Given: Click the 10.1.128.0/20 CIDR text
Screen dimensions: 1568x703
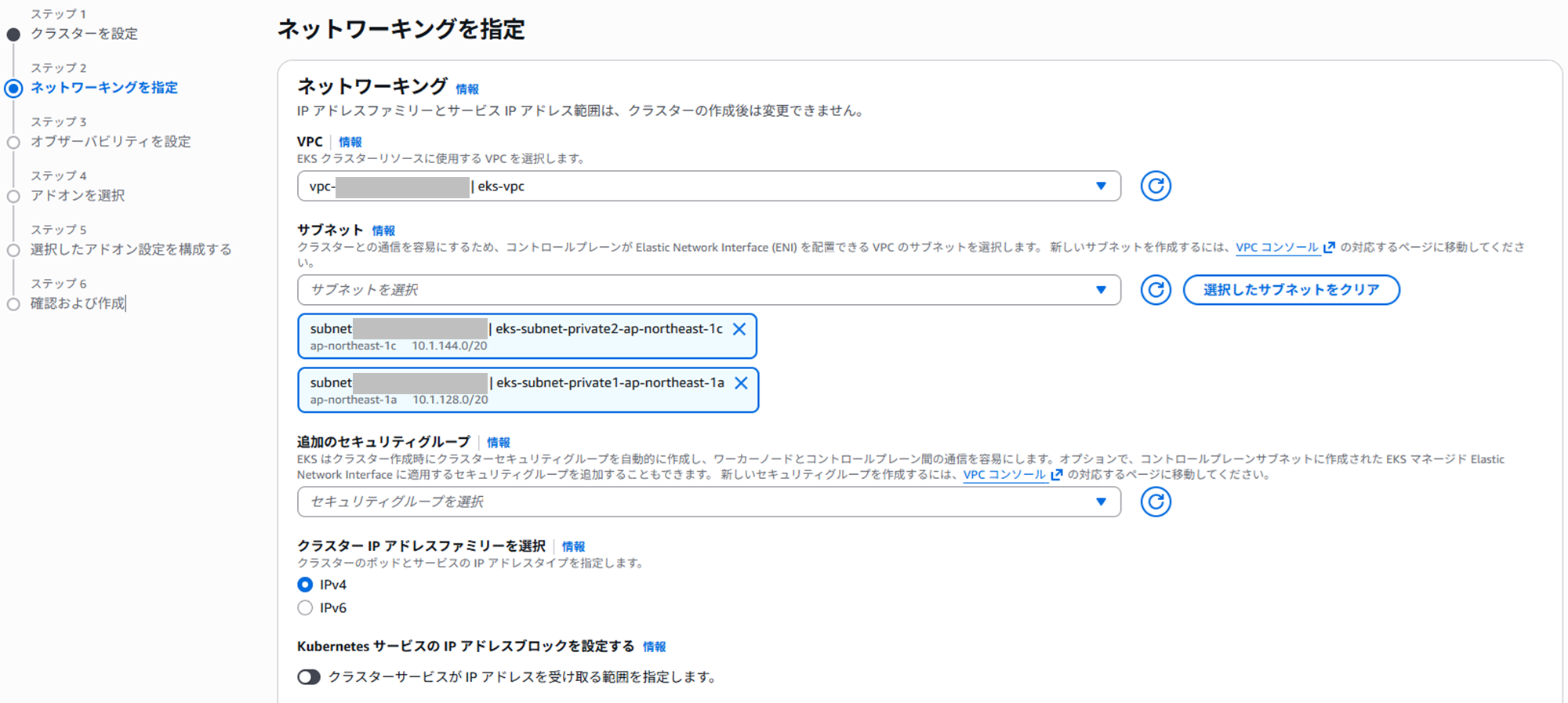Looking at the screenshot, I should 450,400.
